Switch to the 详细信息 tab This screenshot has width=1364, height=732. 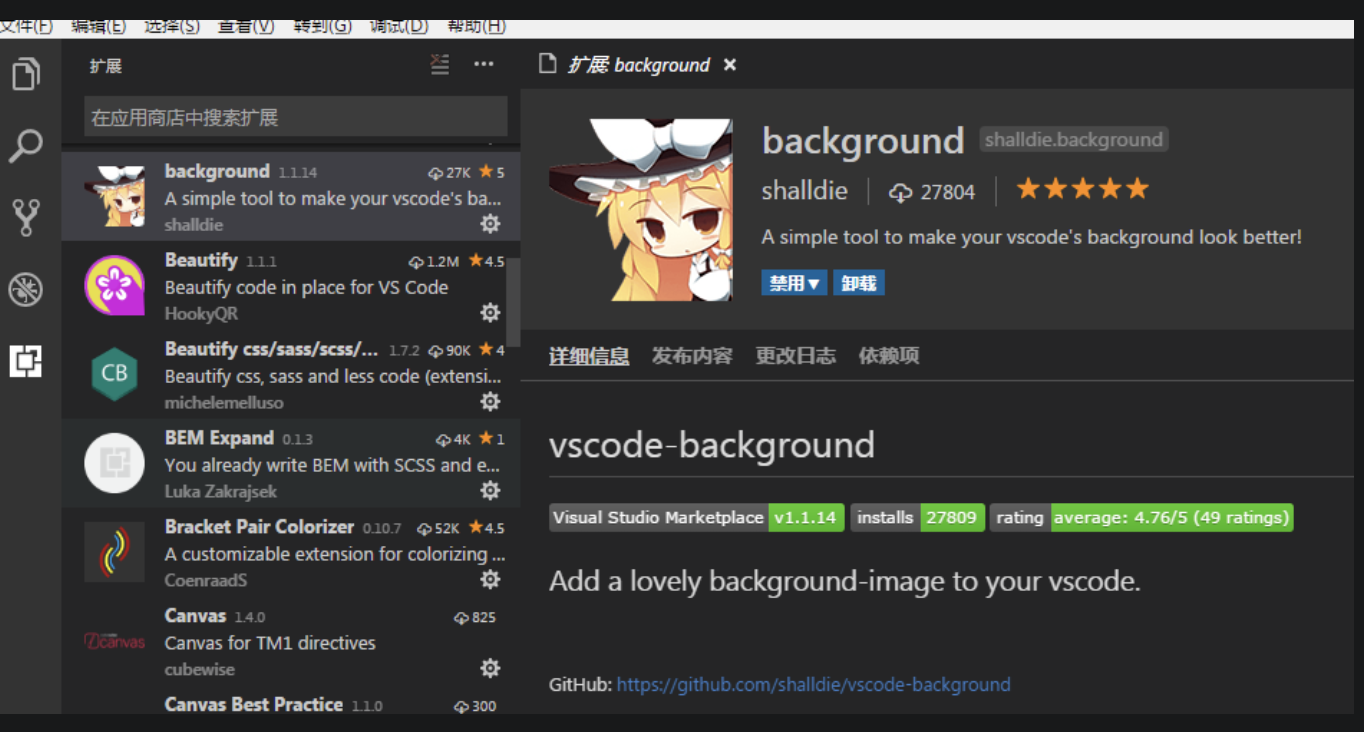click(589, 356)
